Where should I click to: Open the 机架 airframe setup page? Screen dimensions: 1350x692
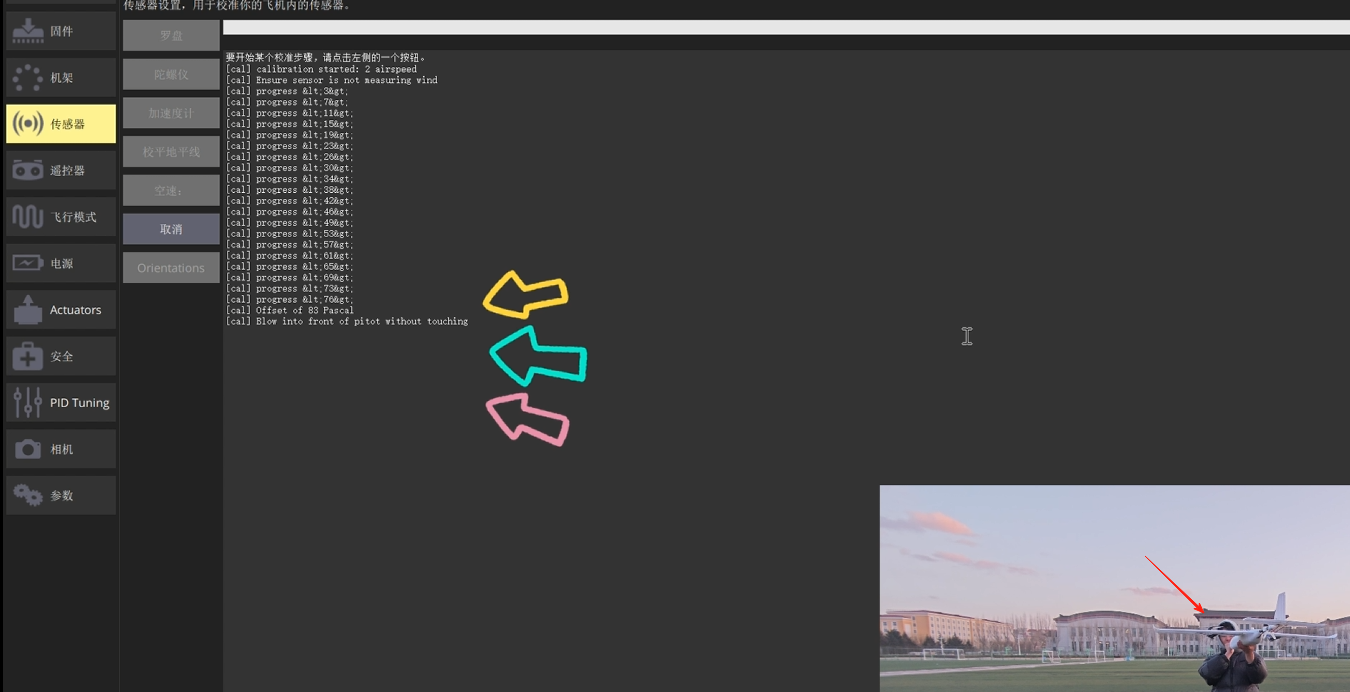(x=61, y=77)
